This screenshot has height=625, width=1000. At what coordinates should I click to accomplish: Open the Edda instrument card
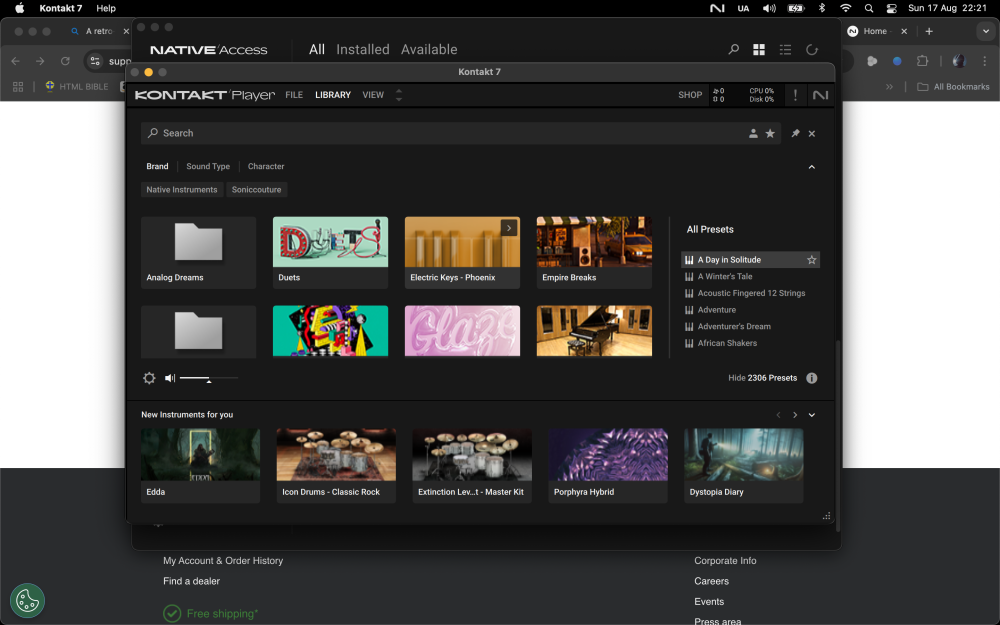point(200,466)
